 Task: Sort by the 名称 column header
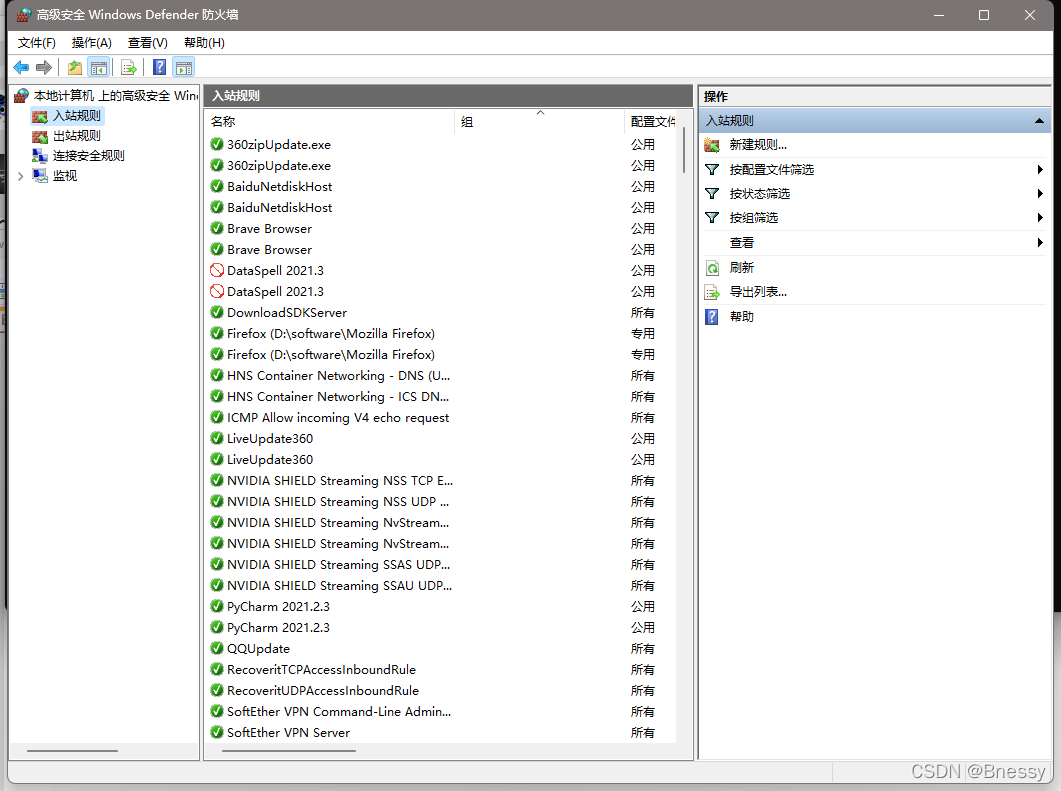(x=330, y=122)
